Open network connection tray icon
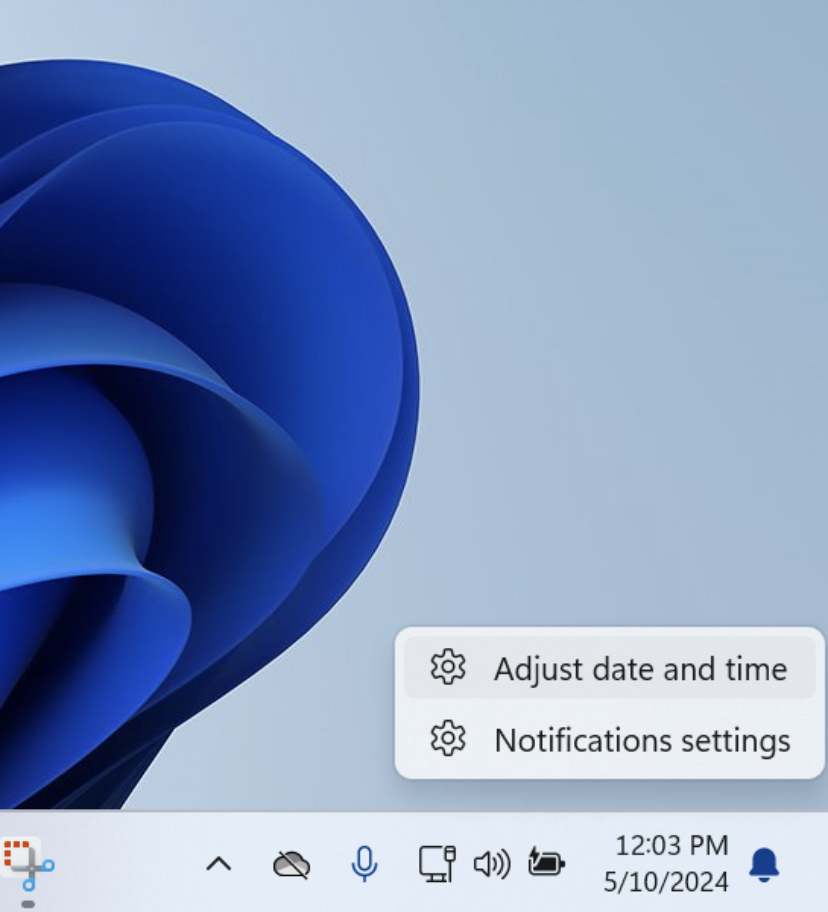This screenshot has width=828, height=912. 437,864
